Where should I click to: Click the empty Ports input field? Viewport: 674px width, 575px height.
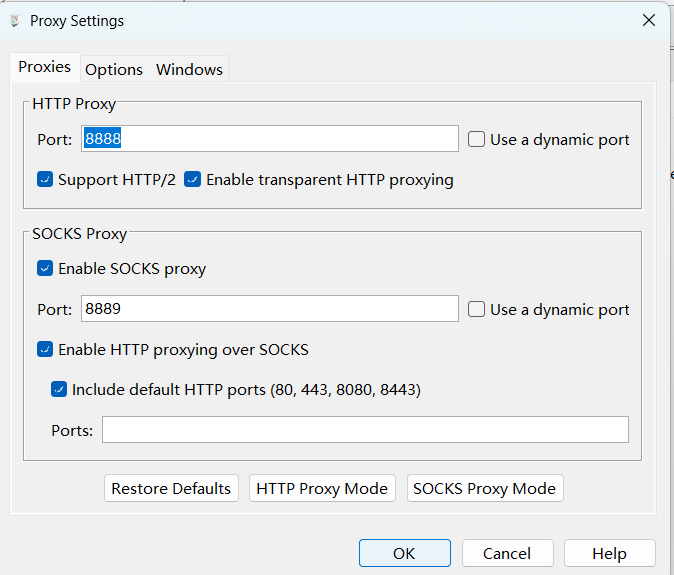pyautogui.click(x=365, y=429)
